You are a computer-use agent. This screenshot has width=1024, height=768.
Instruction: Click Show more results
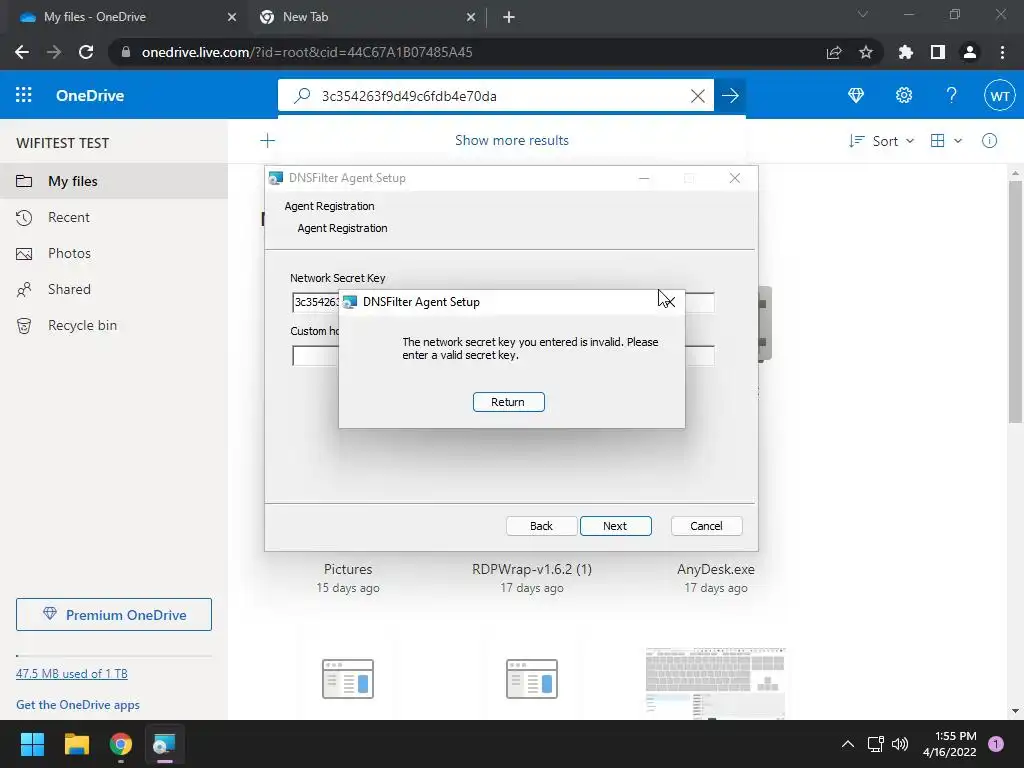512,140
